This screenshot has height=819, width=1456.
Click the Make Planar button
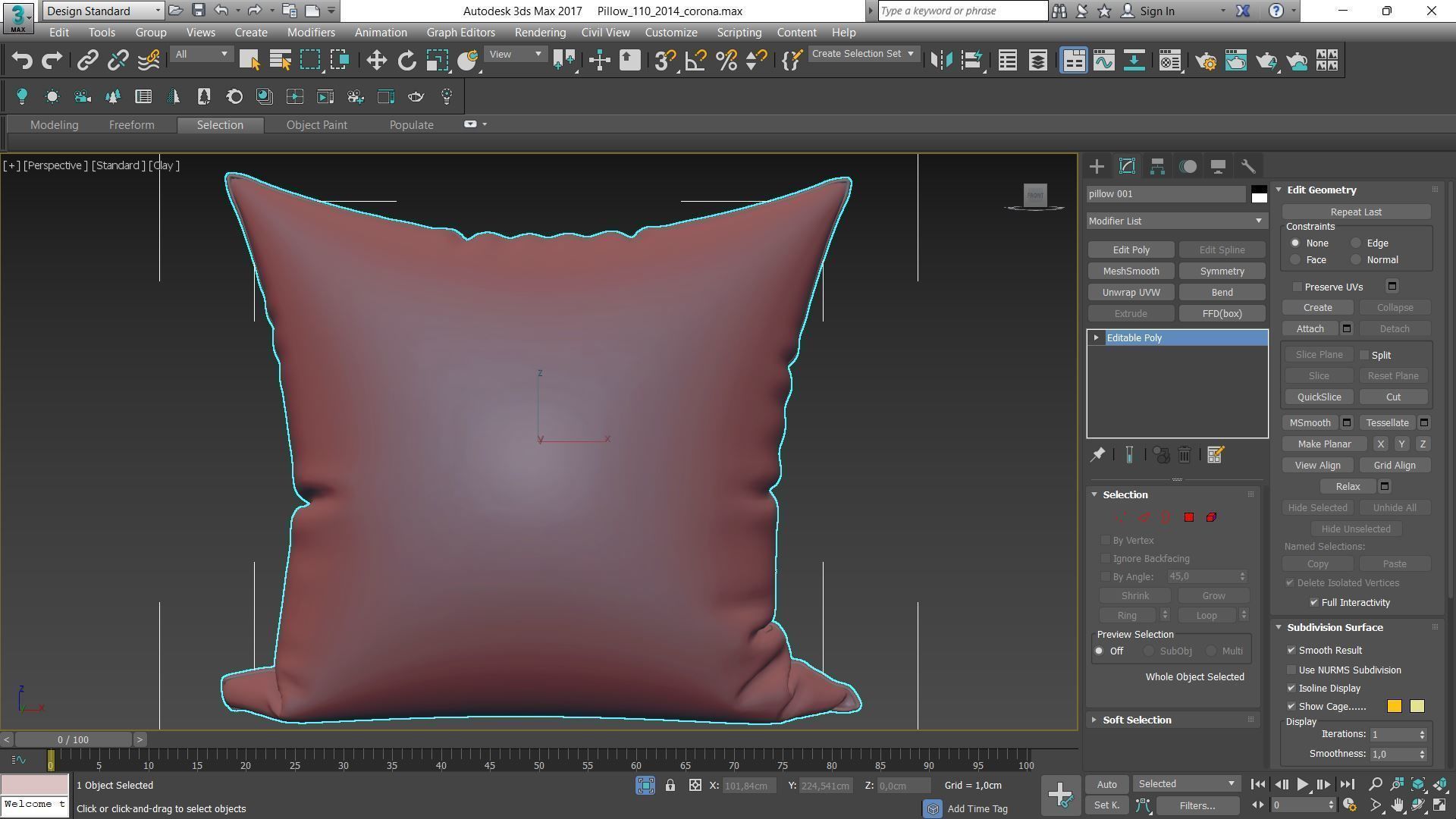click(1324, 444)
